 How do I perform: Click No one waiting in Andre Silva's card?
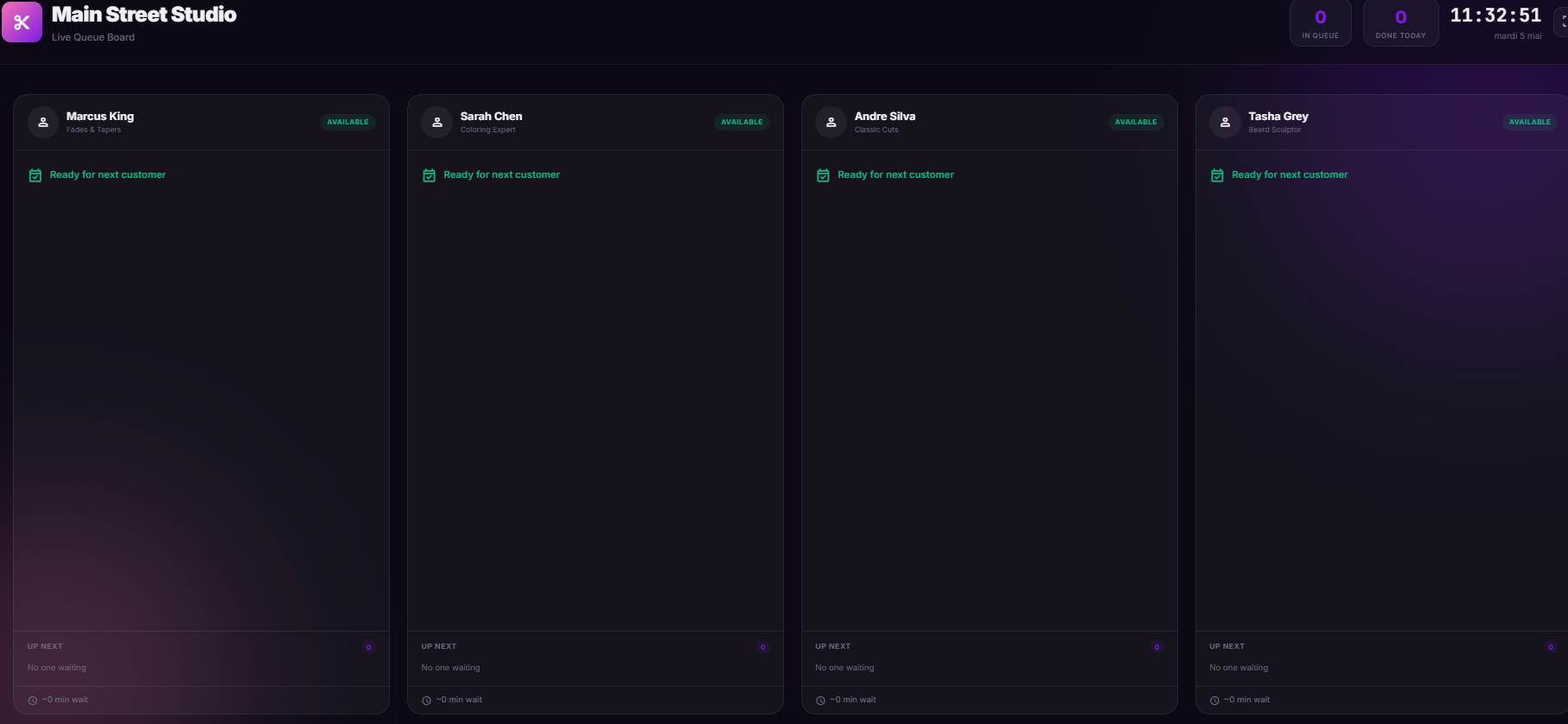(x=845, y=668)
